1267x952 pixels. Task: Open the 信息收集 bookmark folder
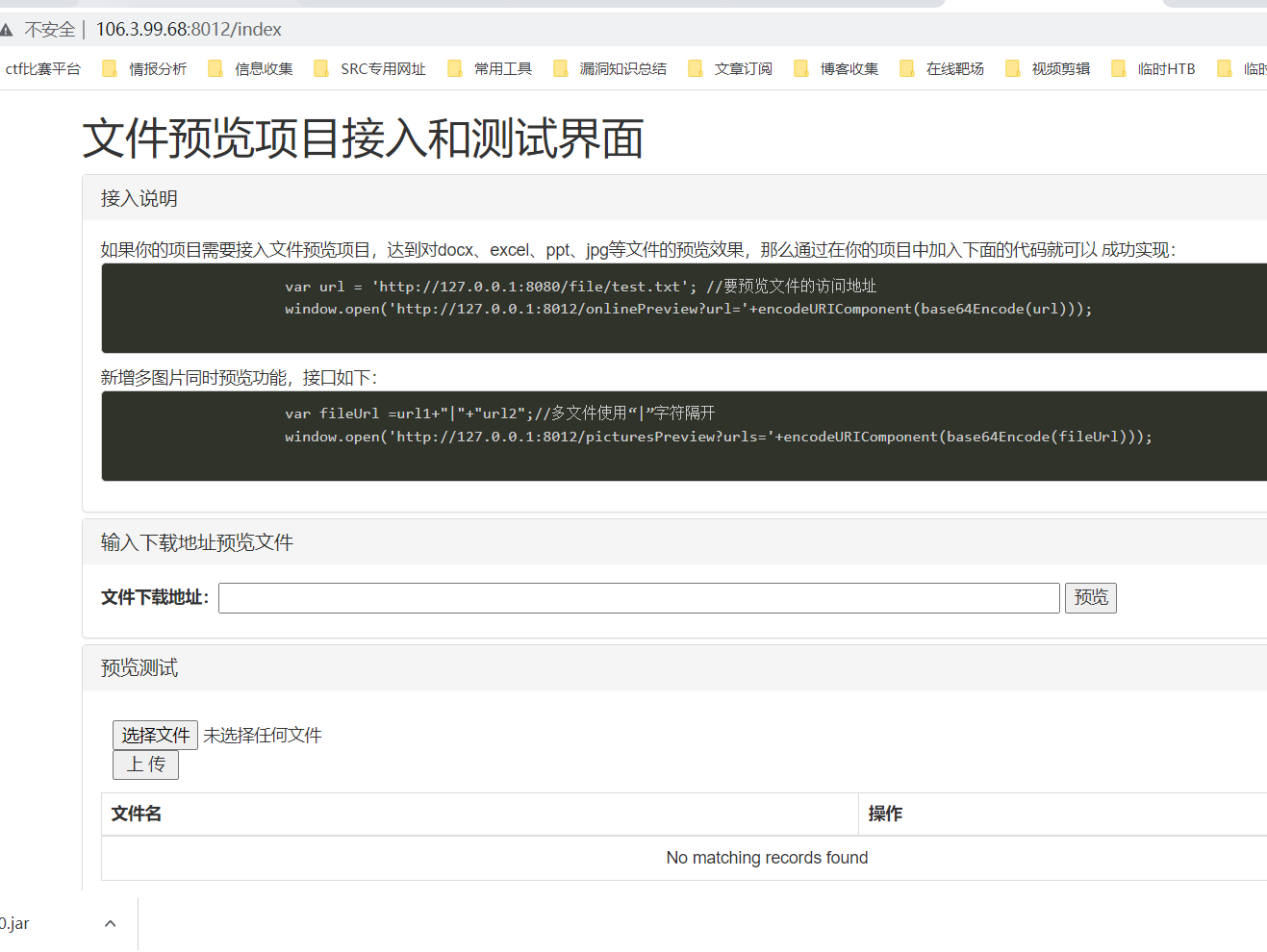tap(251, 69)
